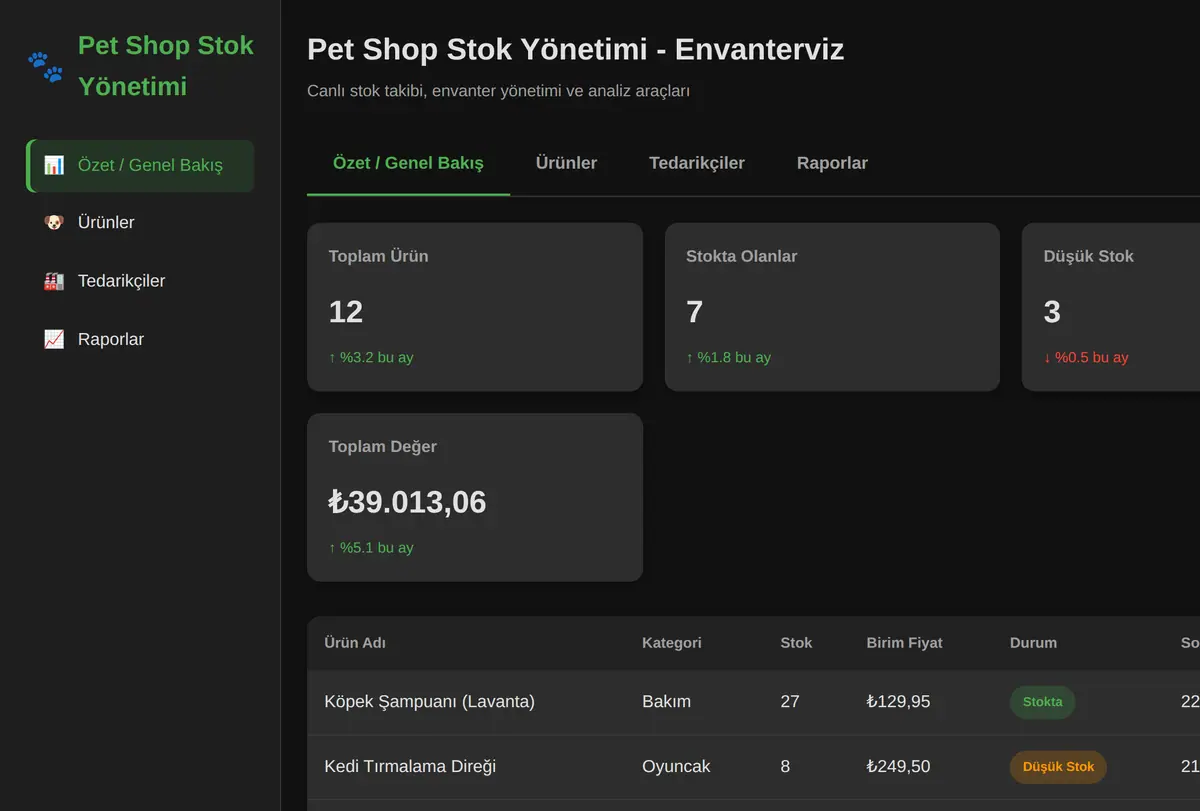Click the factory icon beside Tedarikçiler
1200x811 pixels.
[54, 281]
